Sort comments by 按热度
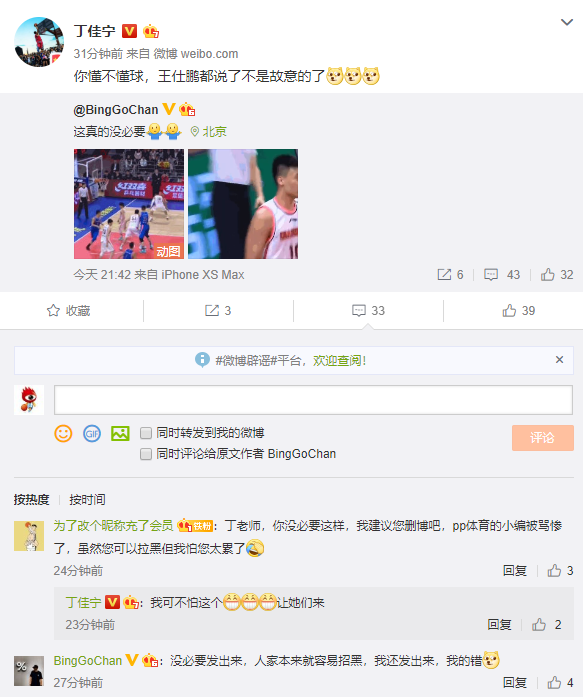The width and height of the screenshot is (583, 697). (31, 500)
